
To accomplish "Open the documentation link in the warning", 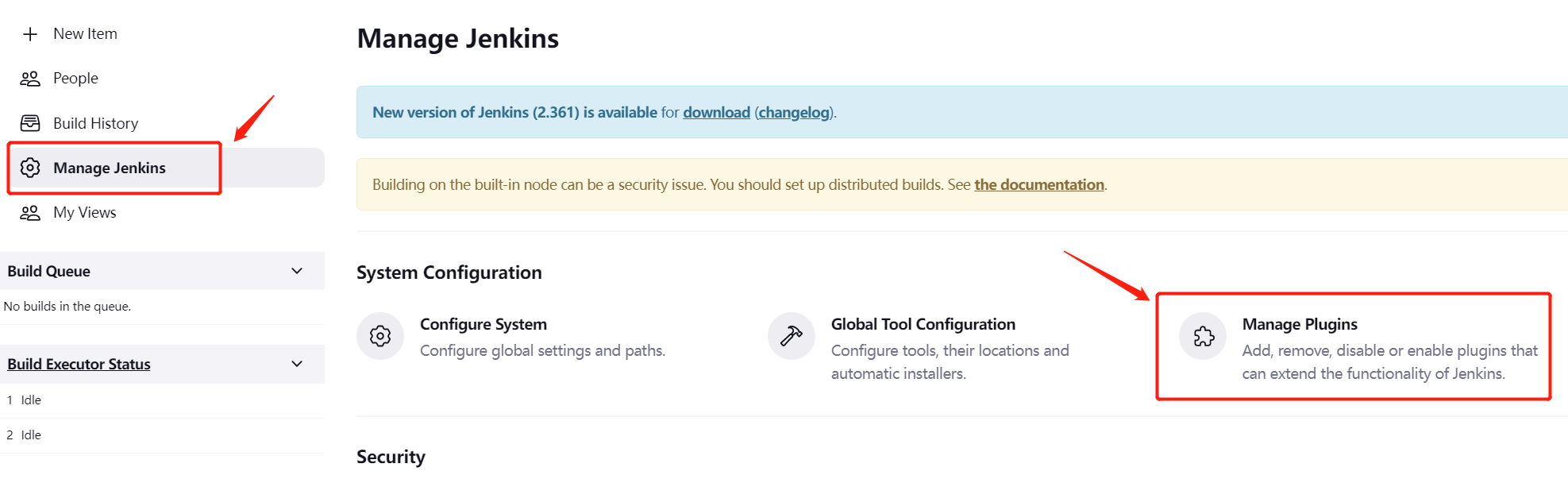I will [x=1039, y=184].
